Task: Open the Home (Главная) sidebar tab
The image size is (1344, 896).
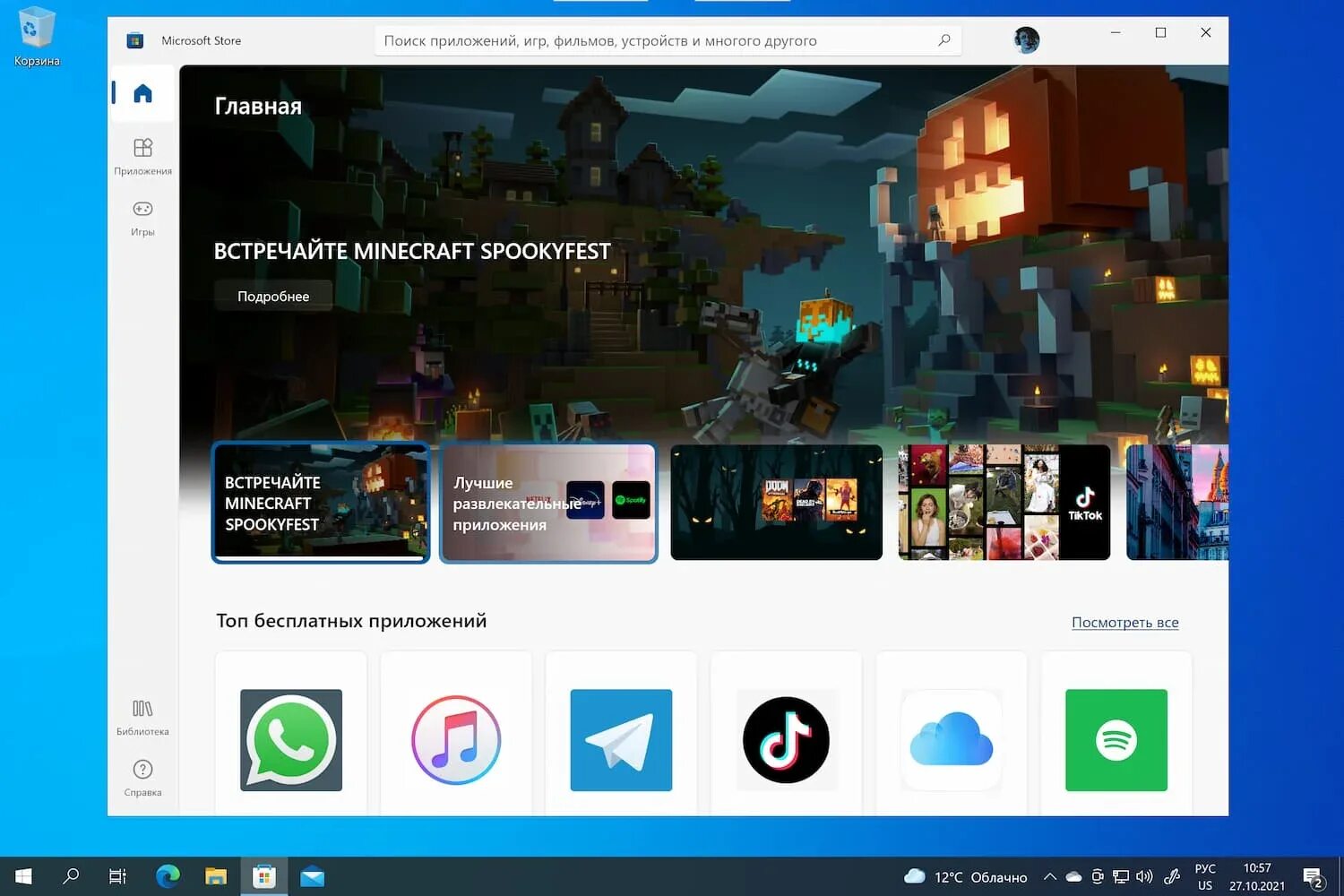Action: 142,93
